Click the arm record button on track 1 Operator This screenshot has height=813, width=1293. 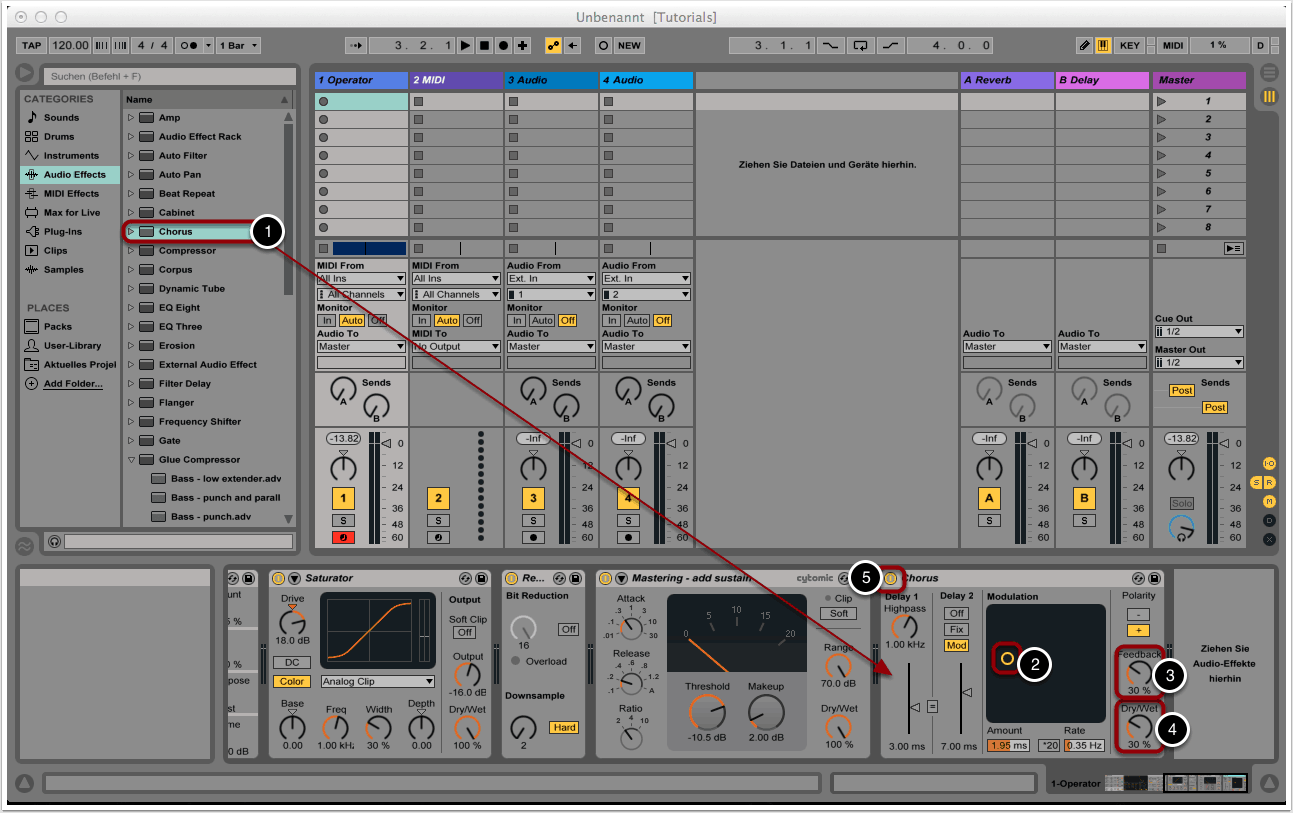coord(343,538)
